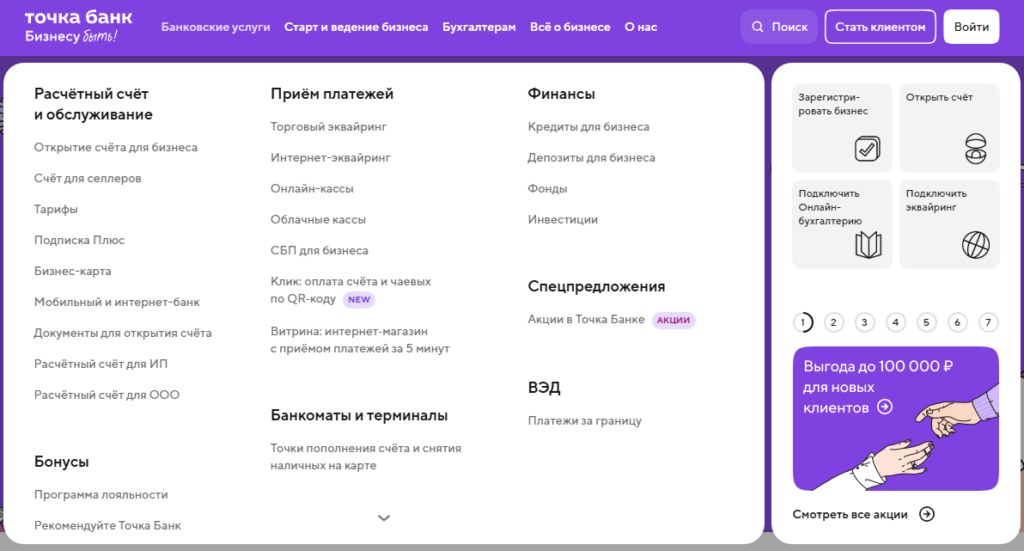Select carousel page 3
This screenshot has height=551, width=1024.
[x=865, y=322]
